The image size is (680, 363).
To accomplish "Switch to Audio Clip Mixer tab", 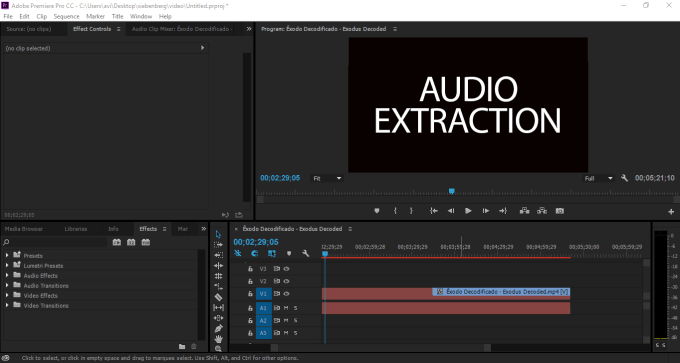I will [182, 29].
